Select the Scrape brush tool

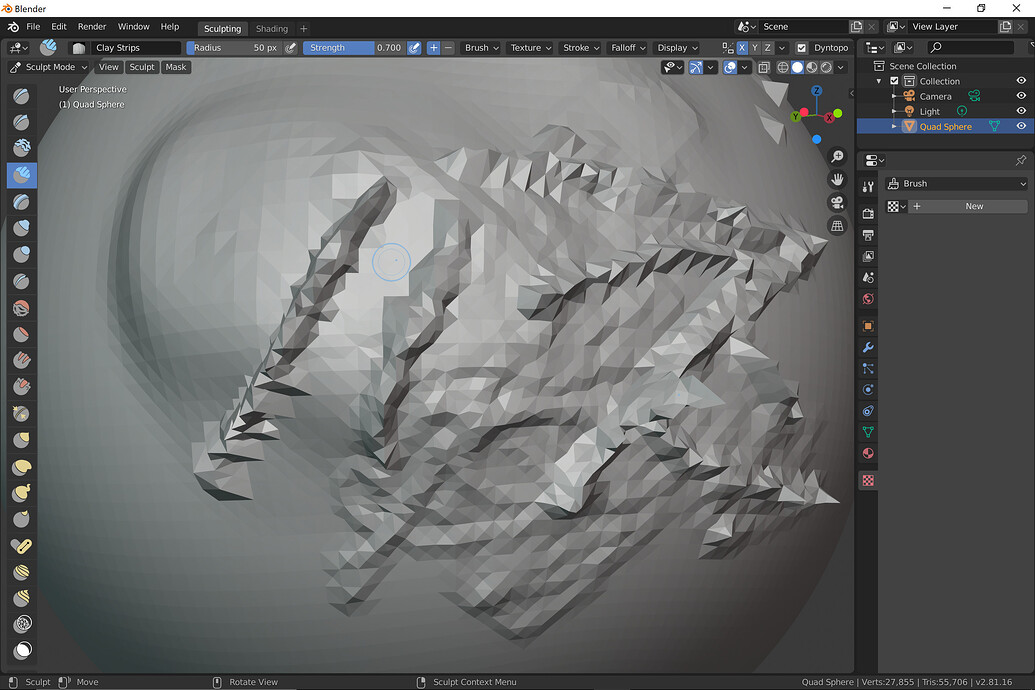21,386
